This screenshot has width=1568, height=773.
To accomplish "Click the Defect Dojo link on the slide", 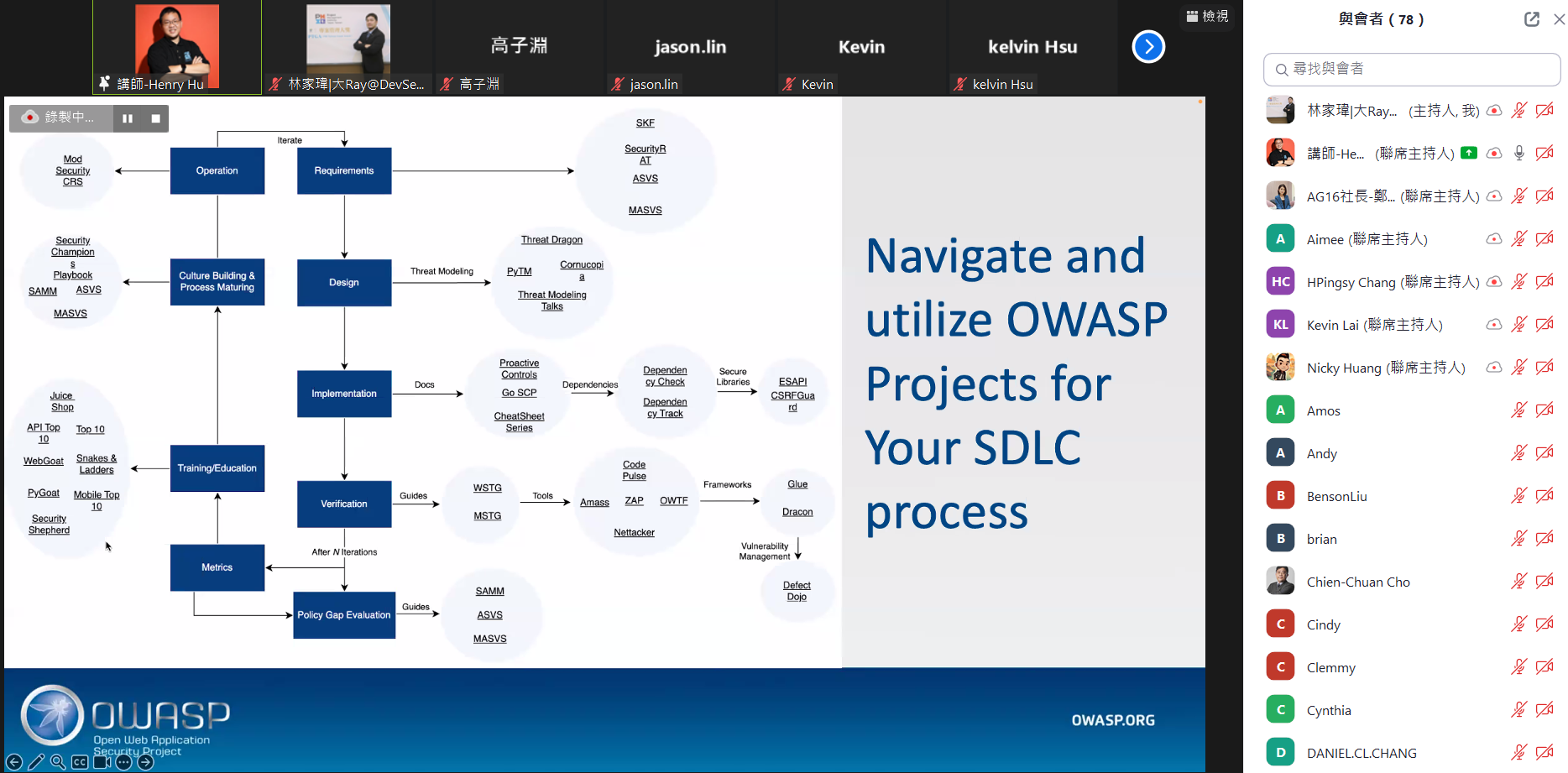I will click(x=797, y=591).
